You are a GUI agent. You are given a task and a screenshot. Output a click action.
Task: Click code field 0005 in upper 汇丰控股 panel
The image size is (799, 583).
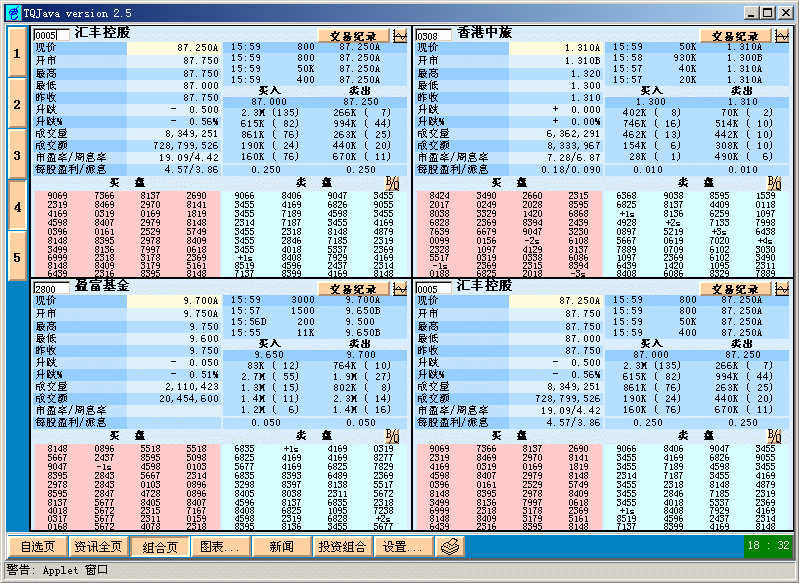pos(51,36)
